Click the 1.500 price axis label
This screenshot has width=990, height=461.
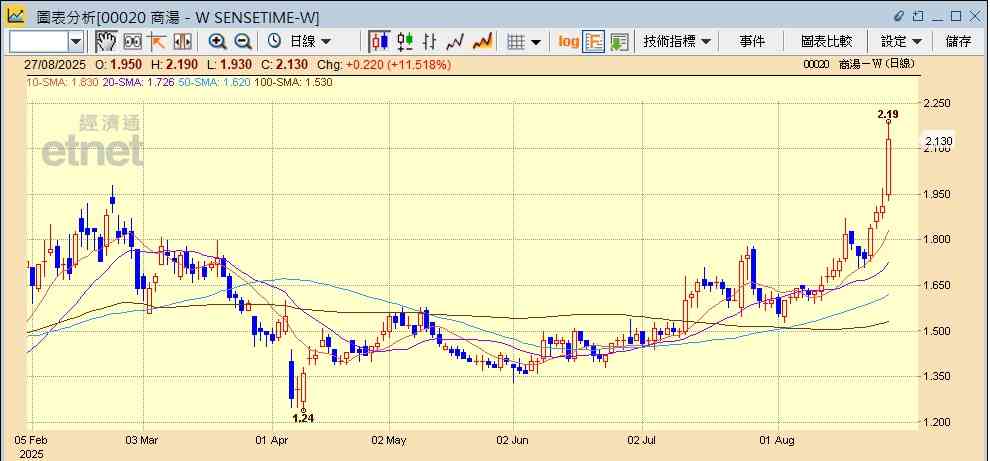[937, 331]
